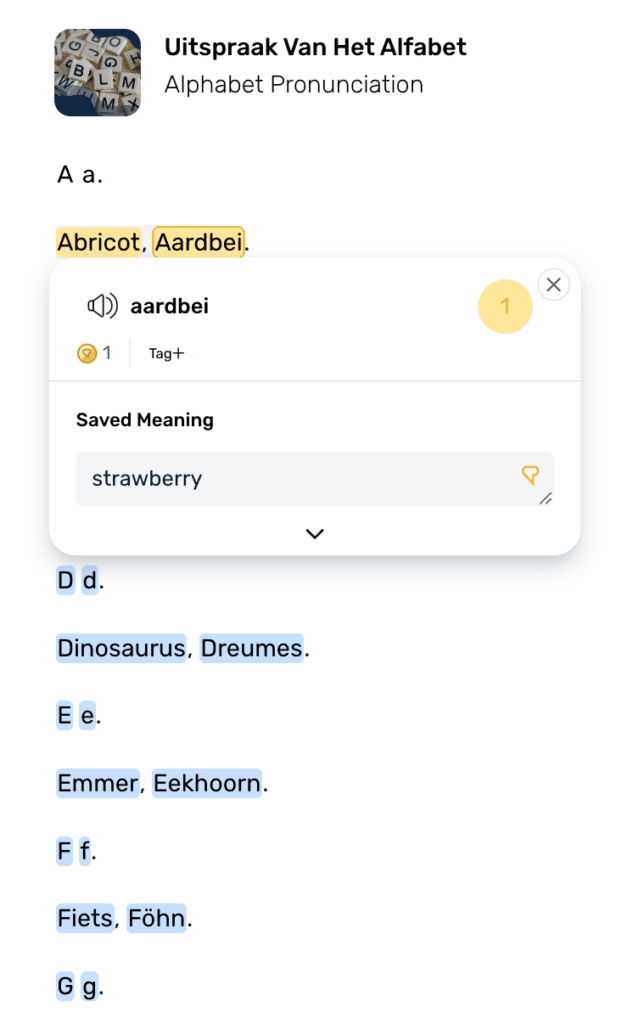This screenshot has height=1024, width=633.
Task: Select the highlighted word Aardbei
Action: 198,242
